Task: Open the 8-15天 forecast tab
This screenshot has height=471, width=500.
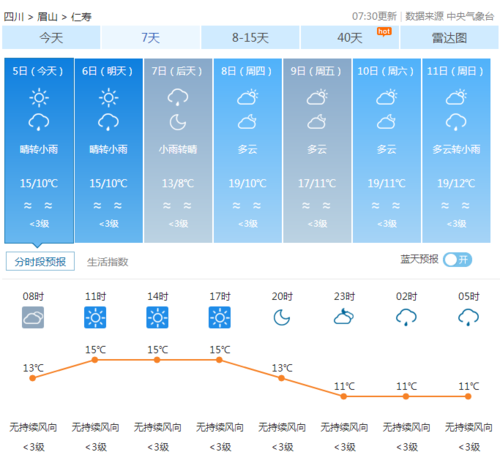Action: click(250, 38)
